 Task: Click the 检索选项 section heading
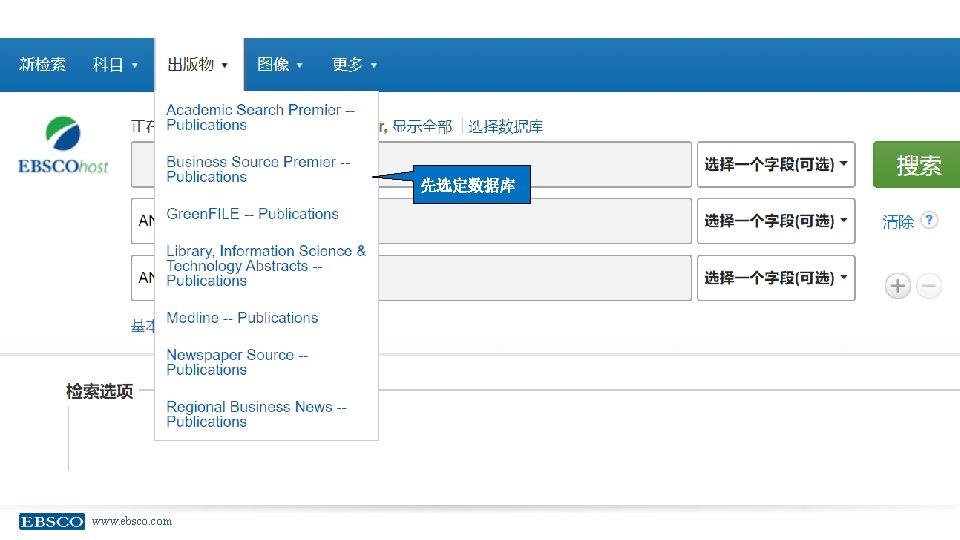99,391
